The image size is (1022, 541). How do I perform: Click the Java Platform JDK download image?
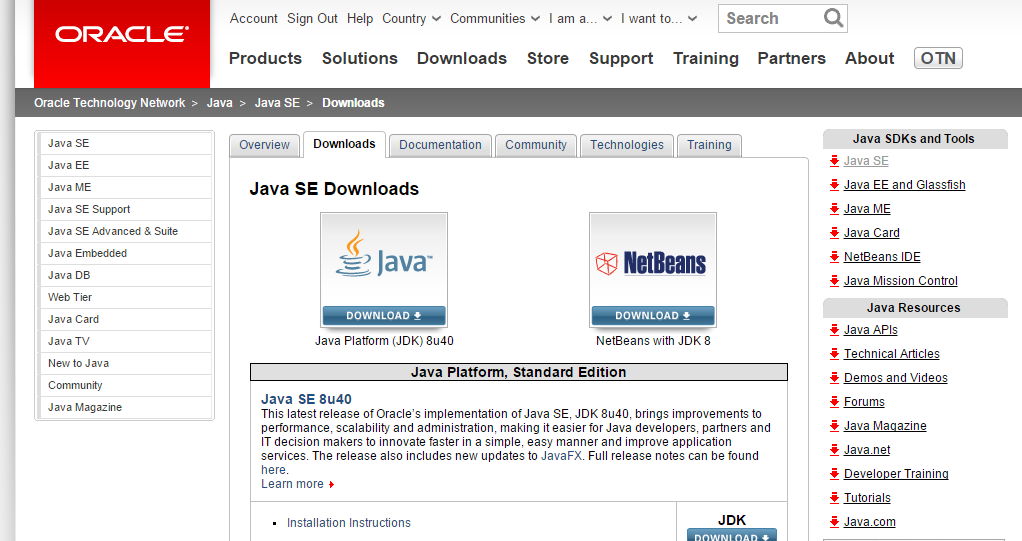click(x=384, y=270)
